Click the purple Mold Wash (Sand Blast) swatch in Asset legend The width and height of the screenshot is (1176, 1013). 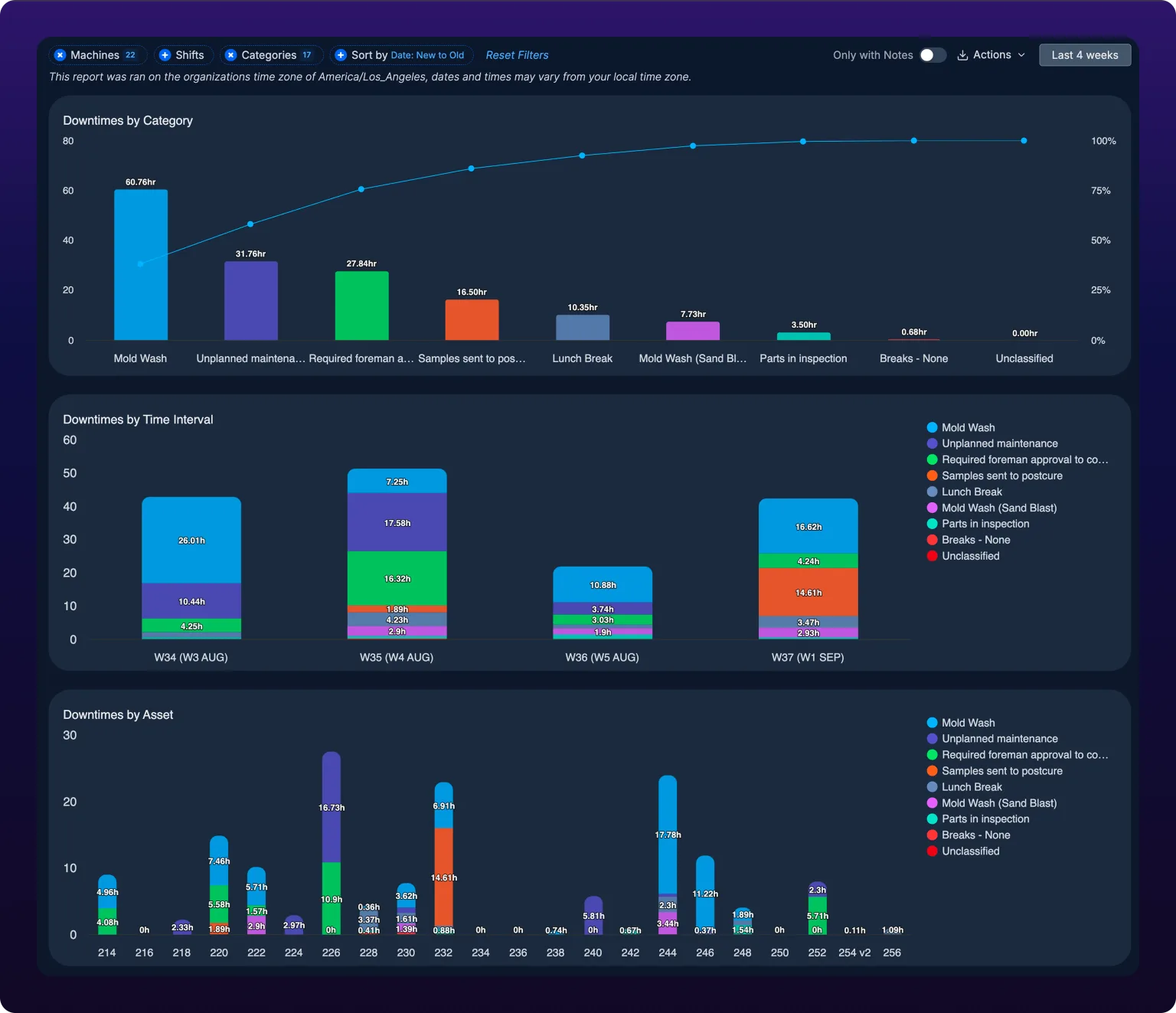932,803
